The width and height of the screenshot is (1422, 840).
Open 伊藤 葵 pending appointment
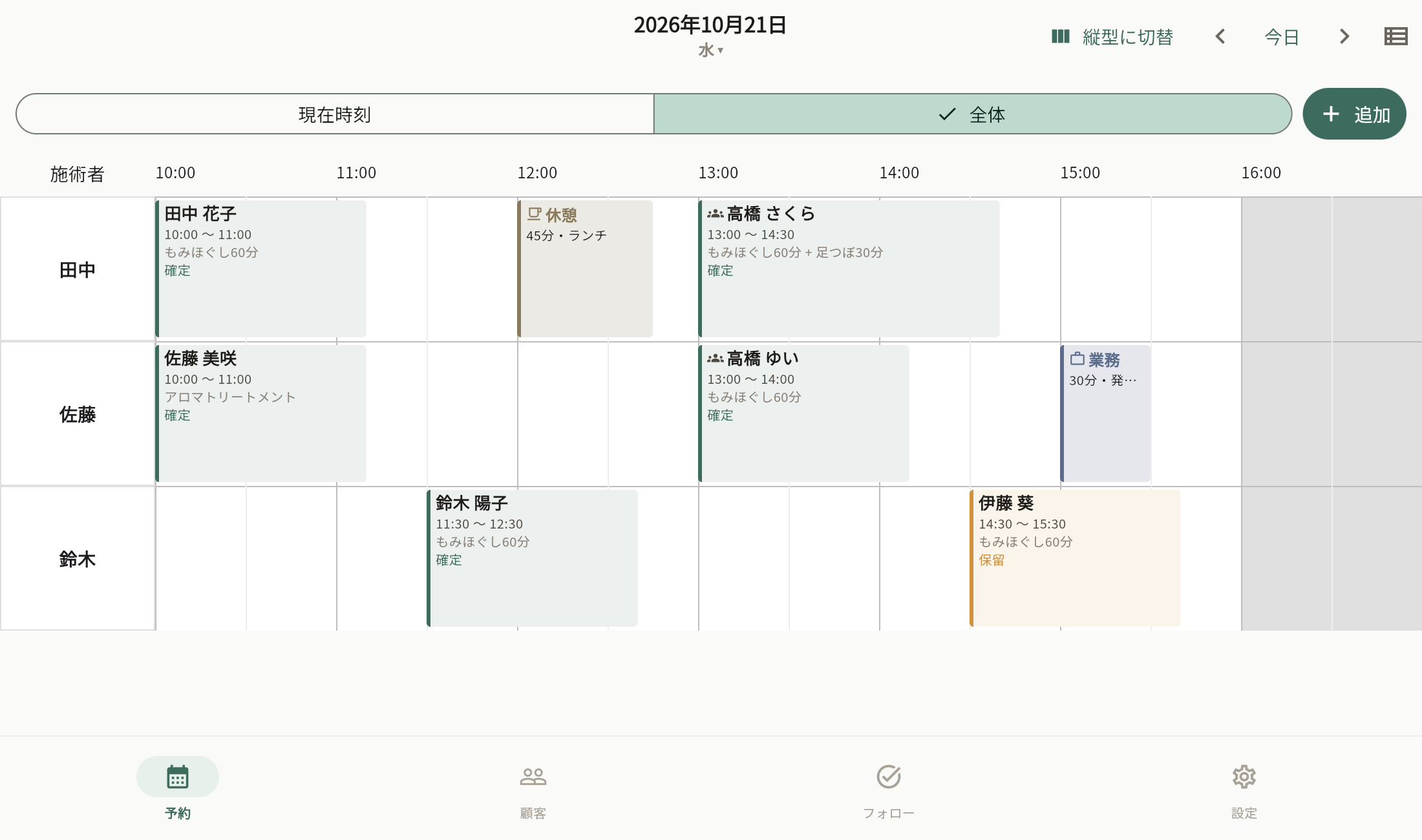pos(1075,558)
